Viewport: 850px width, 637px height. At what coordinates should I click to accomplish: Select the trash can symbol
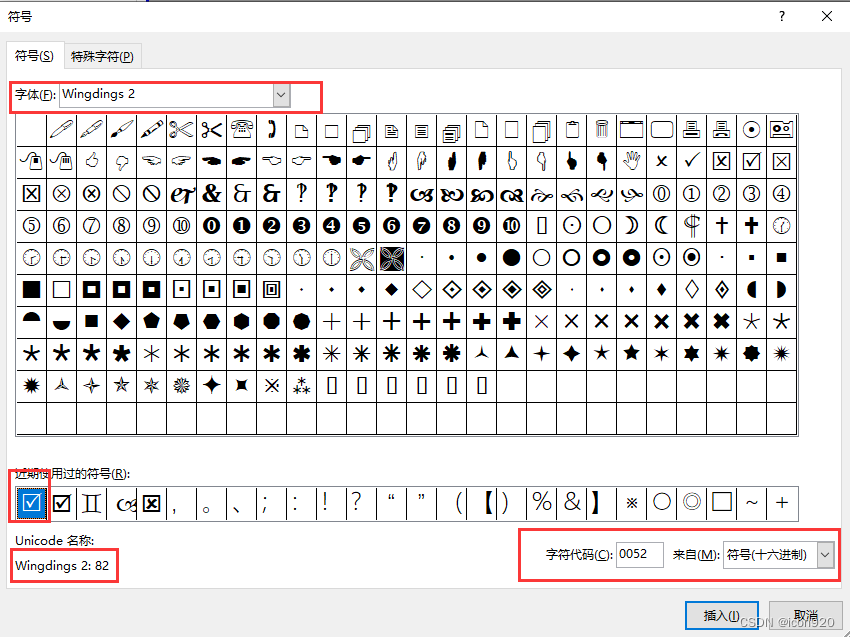(601, 130)
